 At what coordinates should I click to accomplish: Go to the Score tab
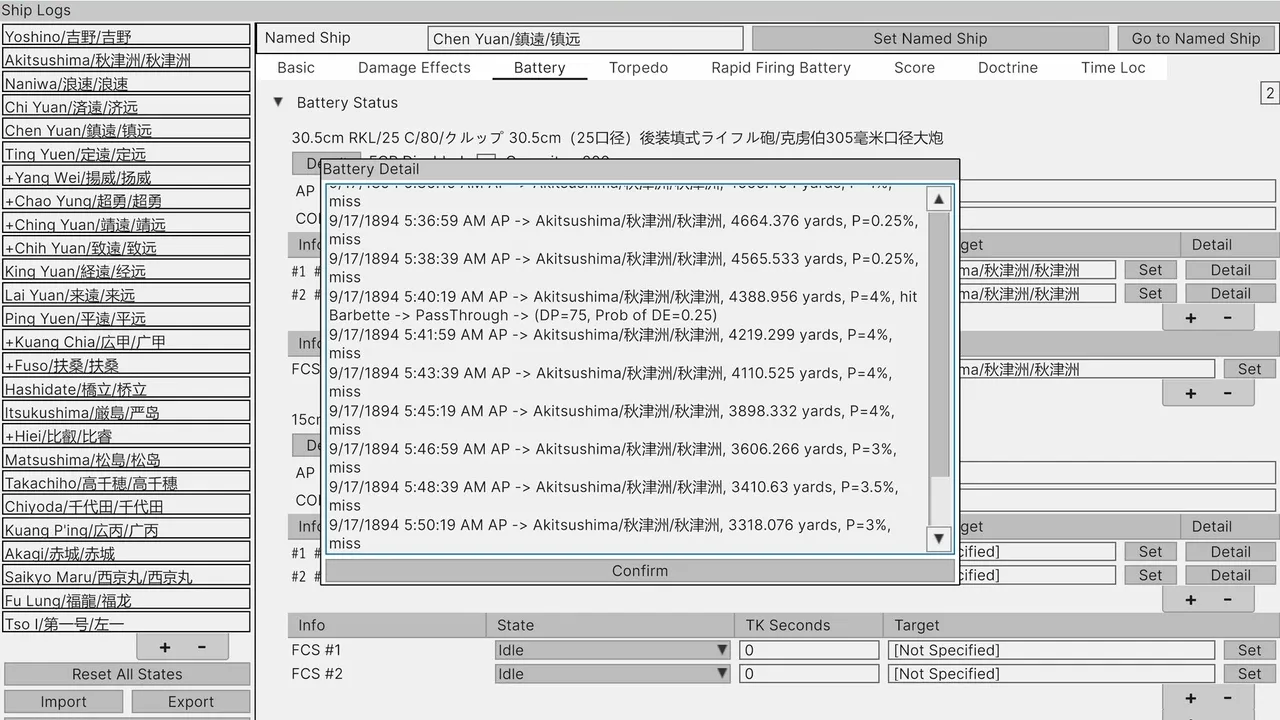(914, 68)
